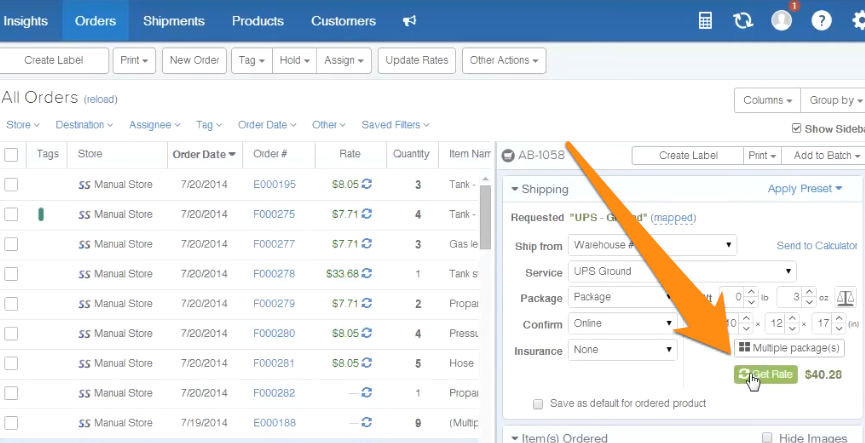This screenshot has width=865, height=443.
Task: Open the Add to Batch dropdown
Action: [x=824, y=156]
